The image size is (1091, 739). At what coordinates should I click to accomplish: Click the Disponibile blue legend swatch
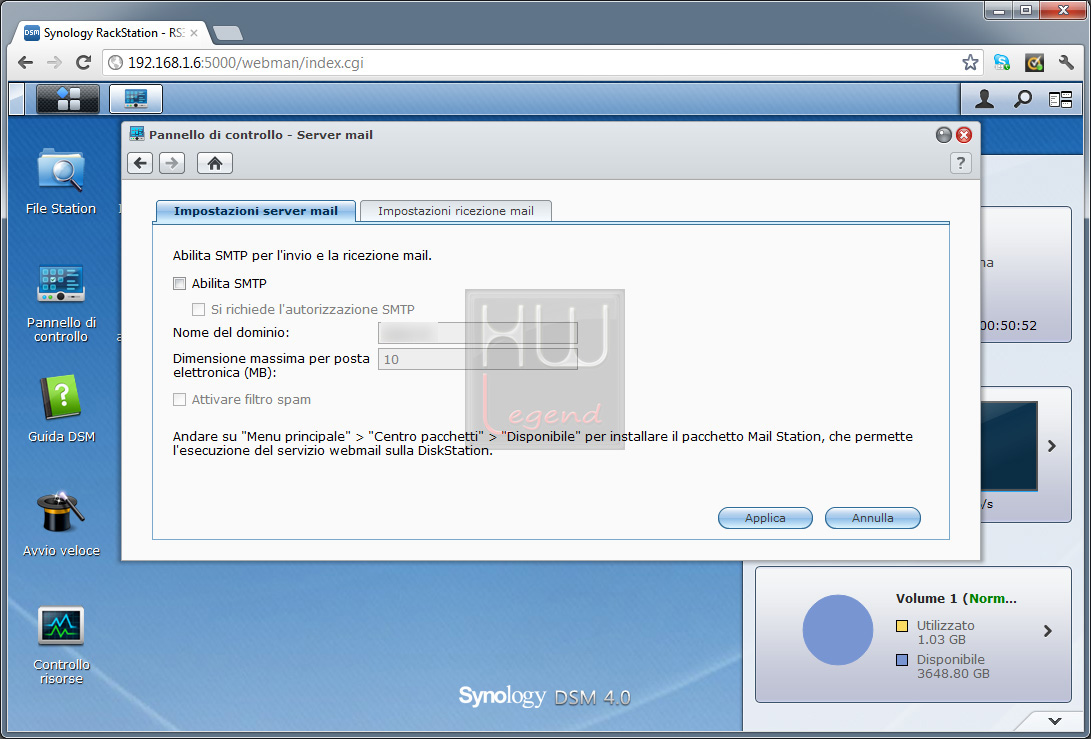[x=902, y=660]
